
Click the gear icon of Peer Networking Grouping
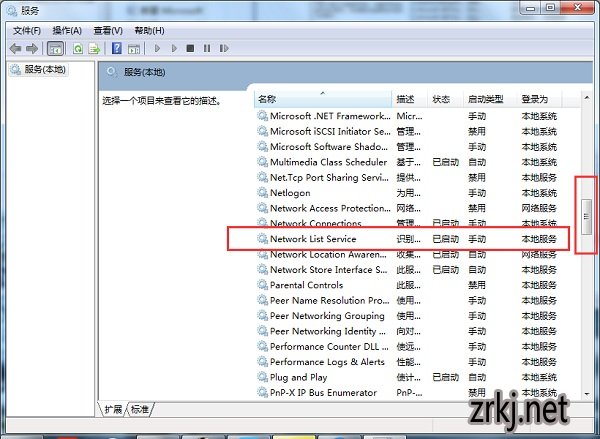point(262,315)
